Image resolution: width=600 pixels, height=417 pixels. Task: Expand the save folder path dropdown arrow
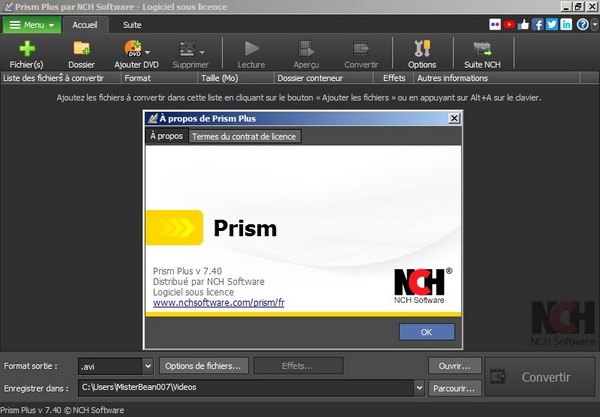[419, 388]
